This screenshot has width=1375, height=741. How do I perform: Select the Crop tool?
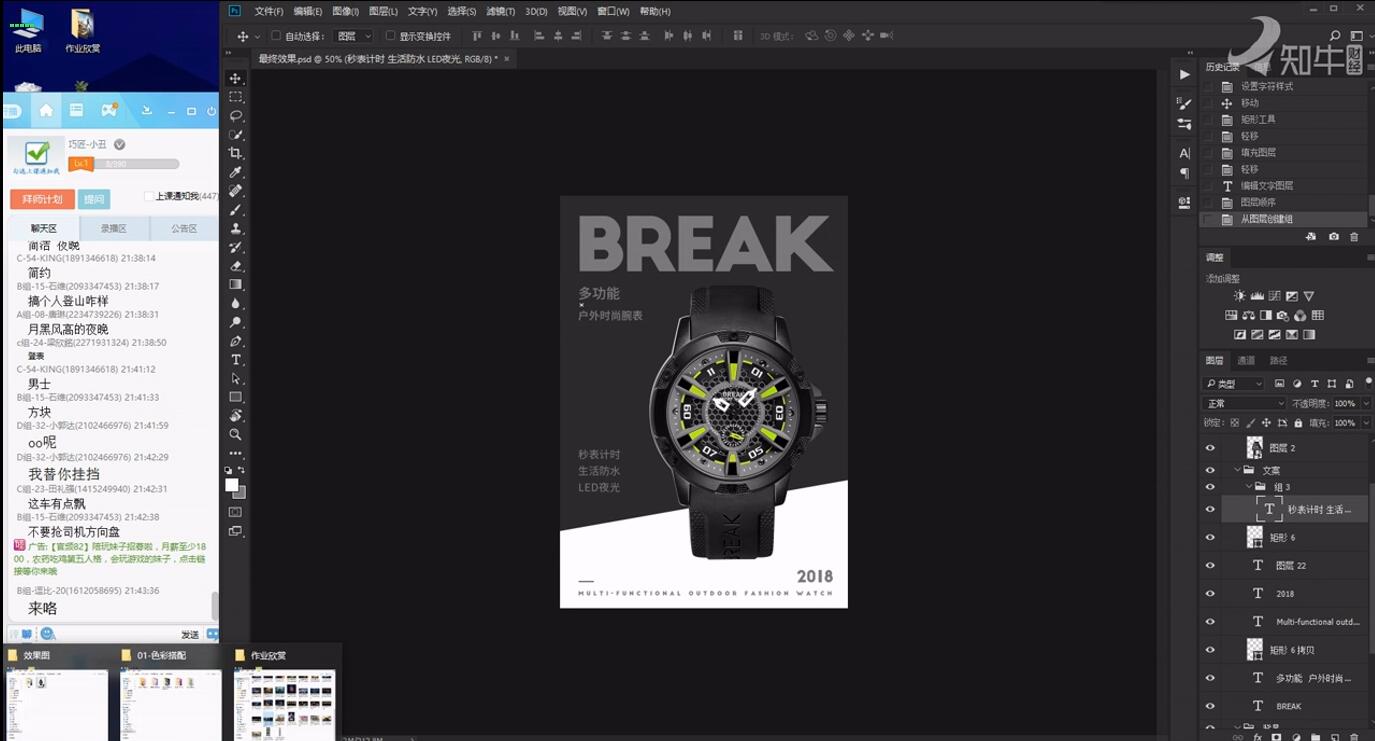coord(236,153)
